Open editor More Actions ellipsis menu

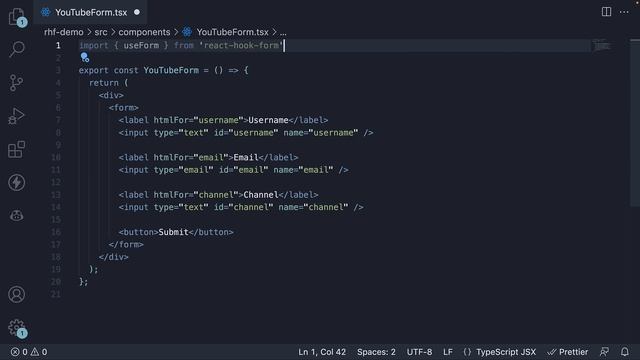tap(624, 12)
